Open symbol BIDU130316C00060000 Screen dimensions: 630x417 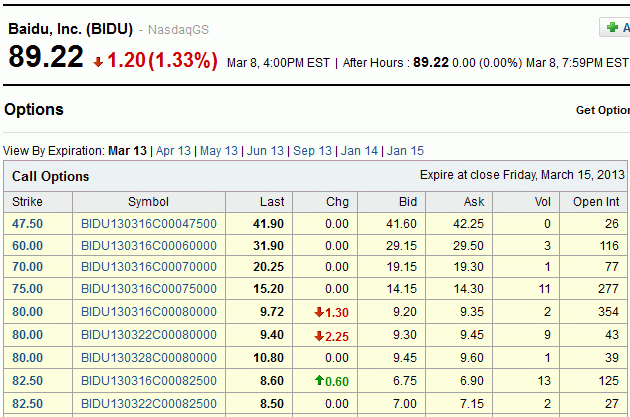coord(149,245)
